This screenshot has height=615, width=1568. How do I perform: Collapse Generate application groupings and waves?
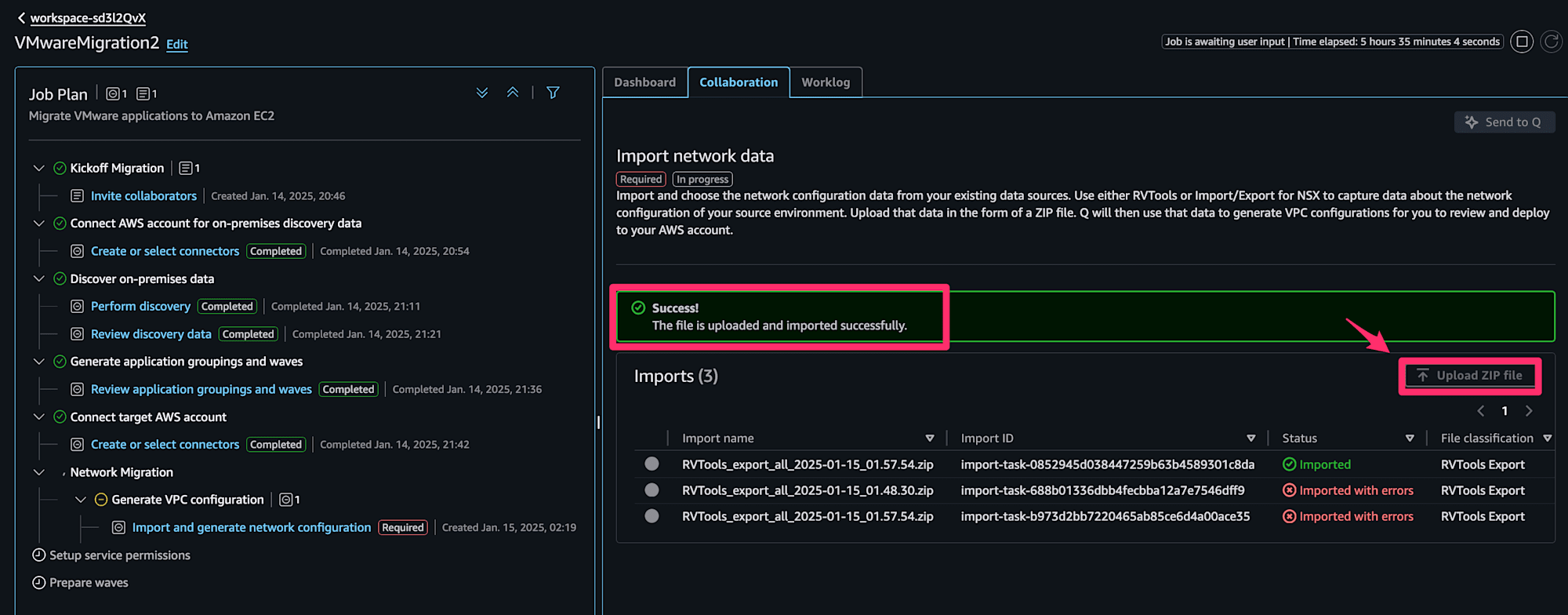coord(38,362)
